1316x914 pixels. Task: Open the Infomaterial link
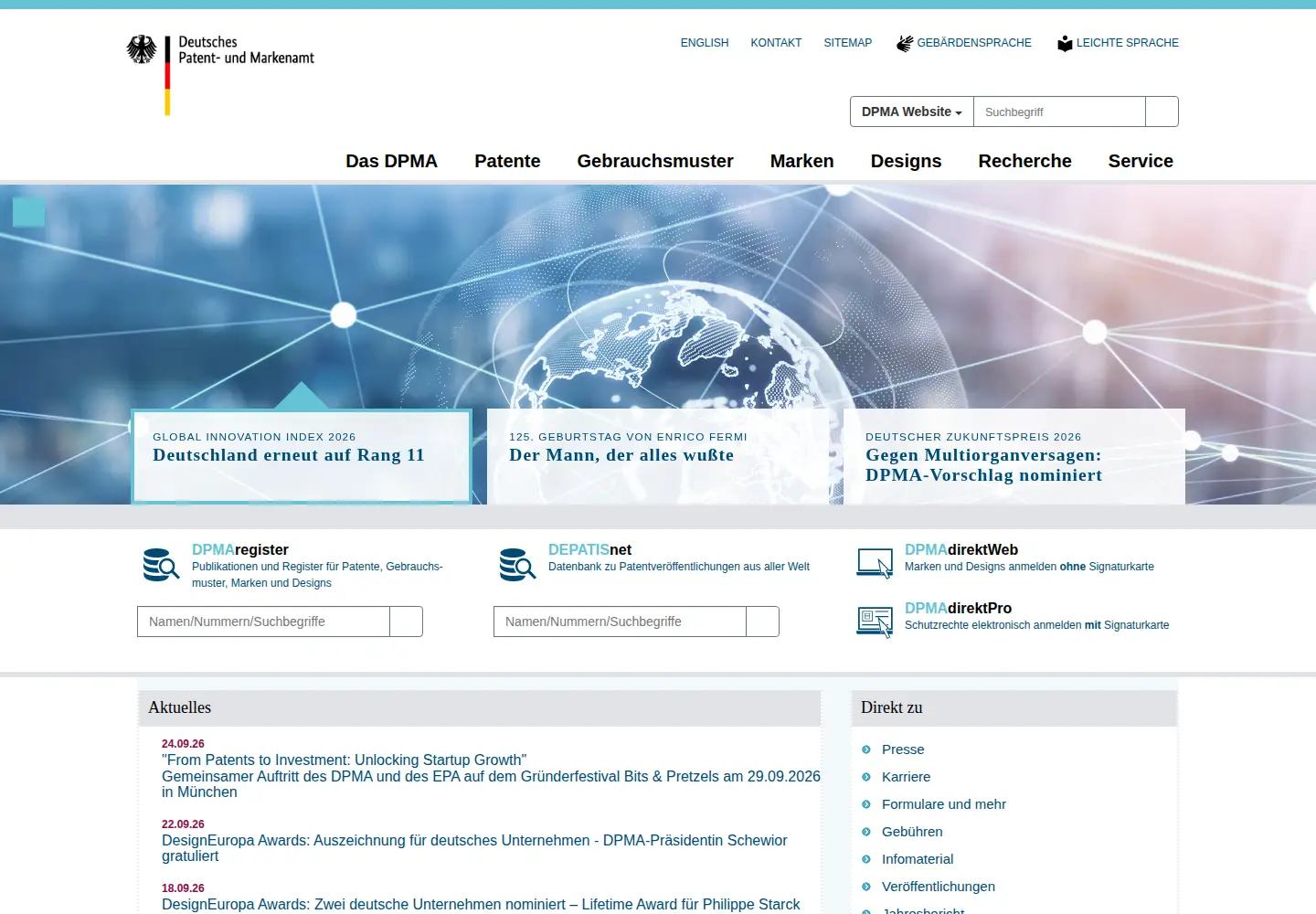click(x=918, y=859)
